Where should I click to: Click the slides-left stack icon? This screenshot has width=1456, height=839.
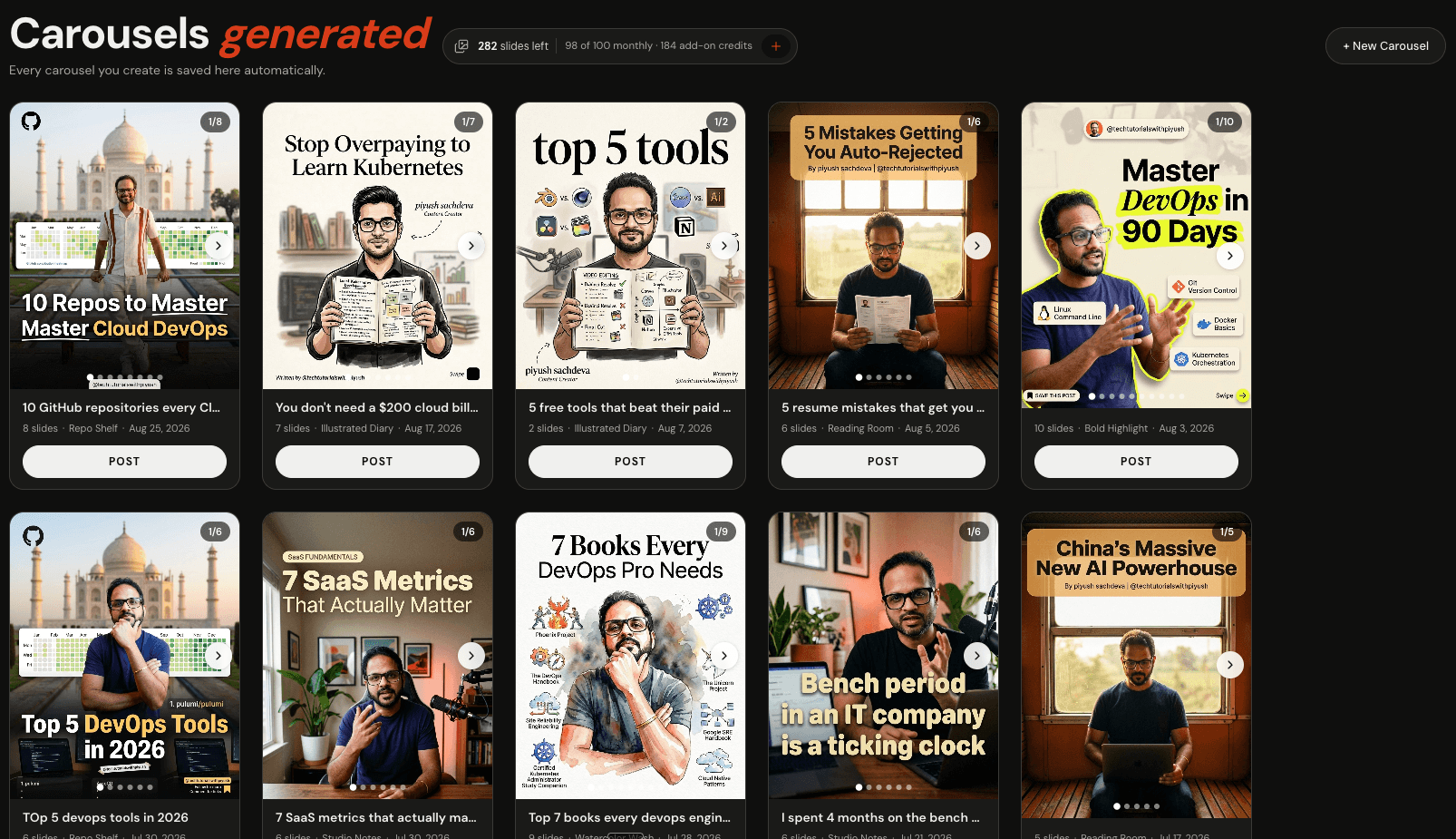coord(461,46)
